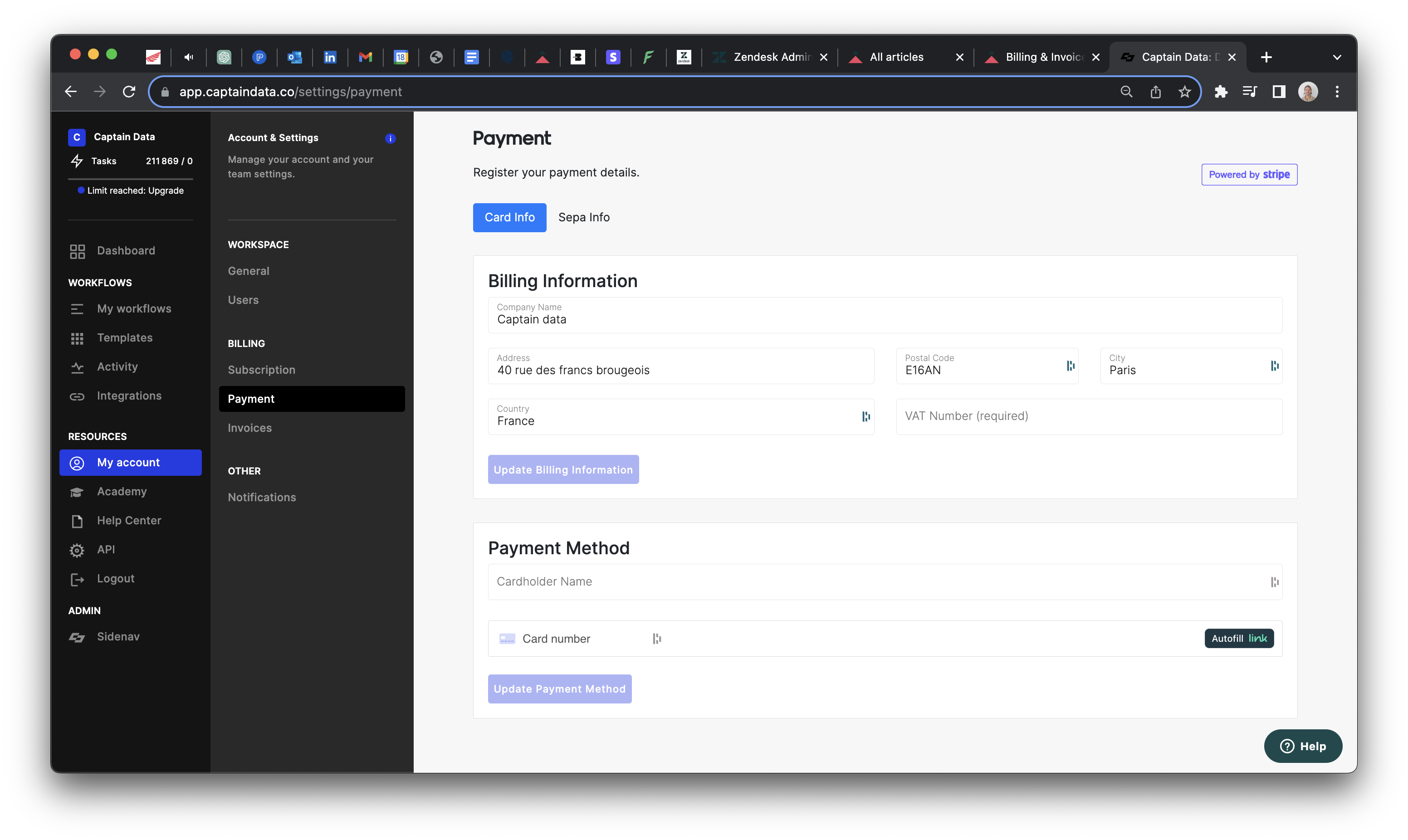Open the tab list dropdown chevron
The image size is (1408, 840).
(1337, 57)
